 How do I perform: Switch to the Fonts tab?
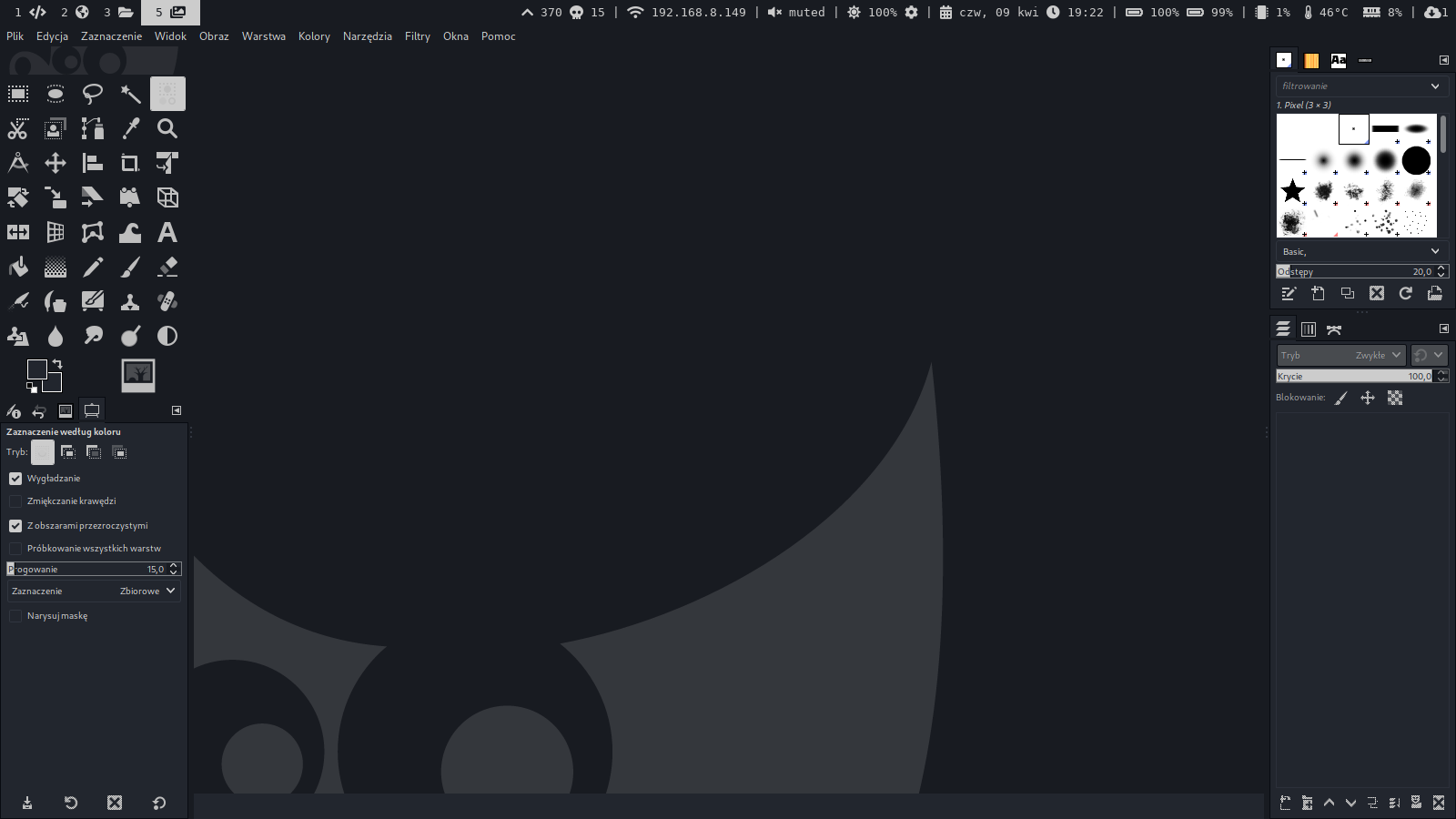tap(1338, 60)
